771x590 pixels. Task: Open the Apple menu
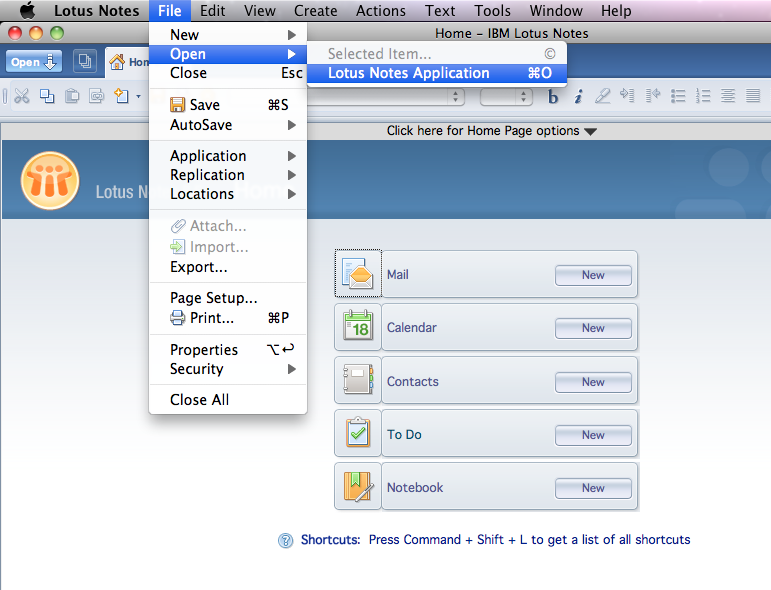click(x=28, y=10)
